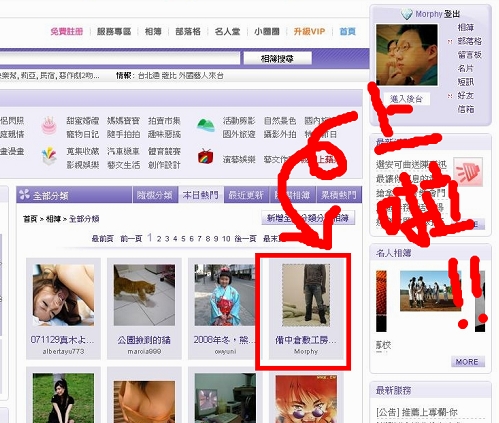This screenshot has width=499, height=423.
Task: Switch to the 本日熱門 tab
Action: [x=200, y=195]
